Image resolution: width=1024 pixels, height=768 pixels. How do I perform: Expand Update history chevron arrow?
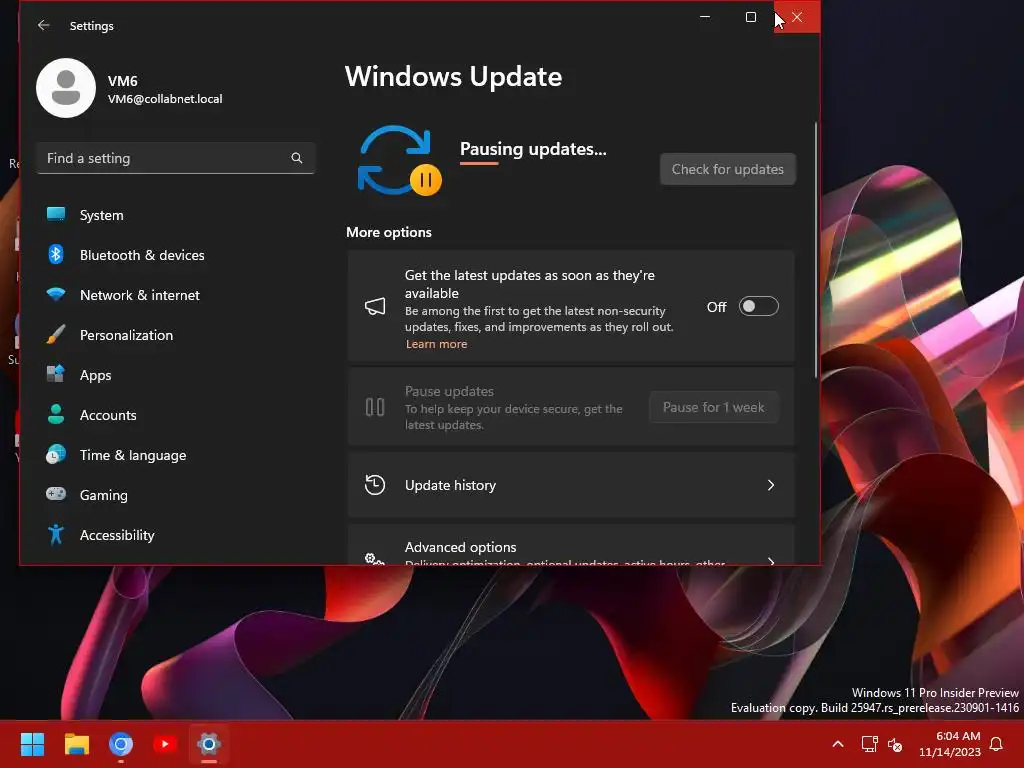point(771,485)
